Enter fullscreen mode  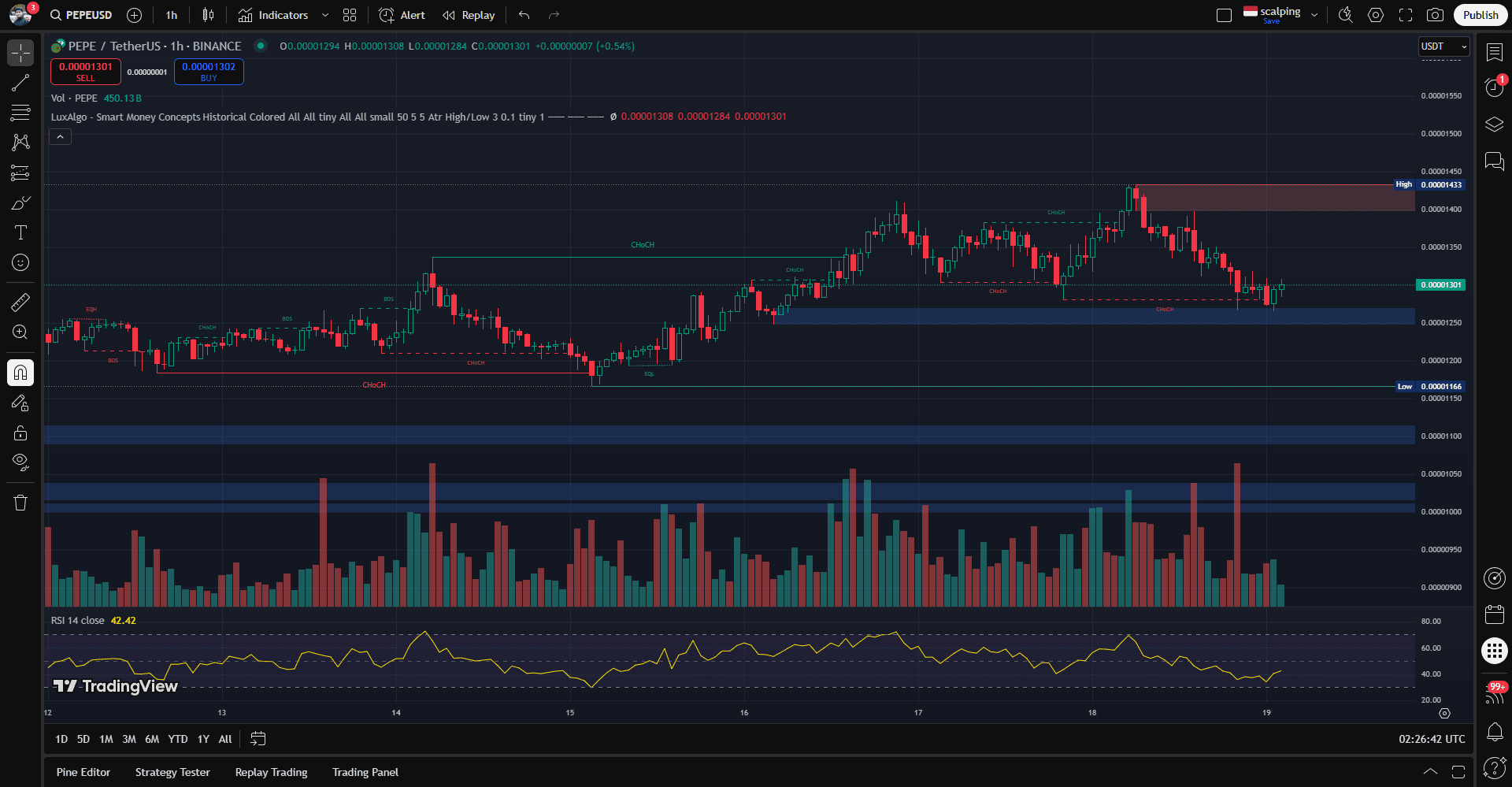[1406, 15]
